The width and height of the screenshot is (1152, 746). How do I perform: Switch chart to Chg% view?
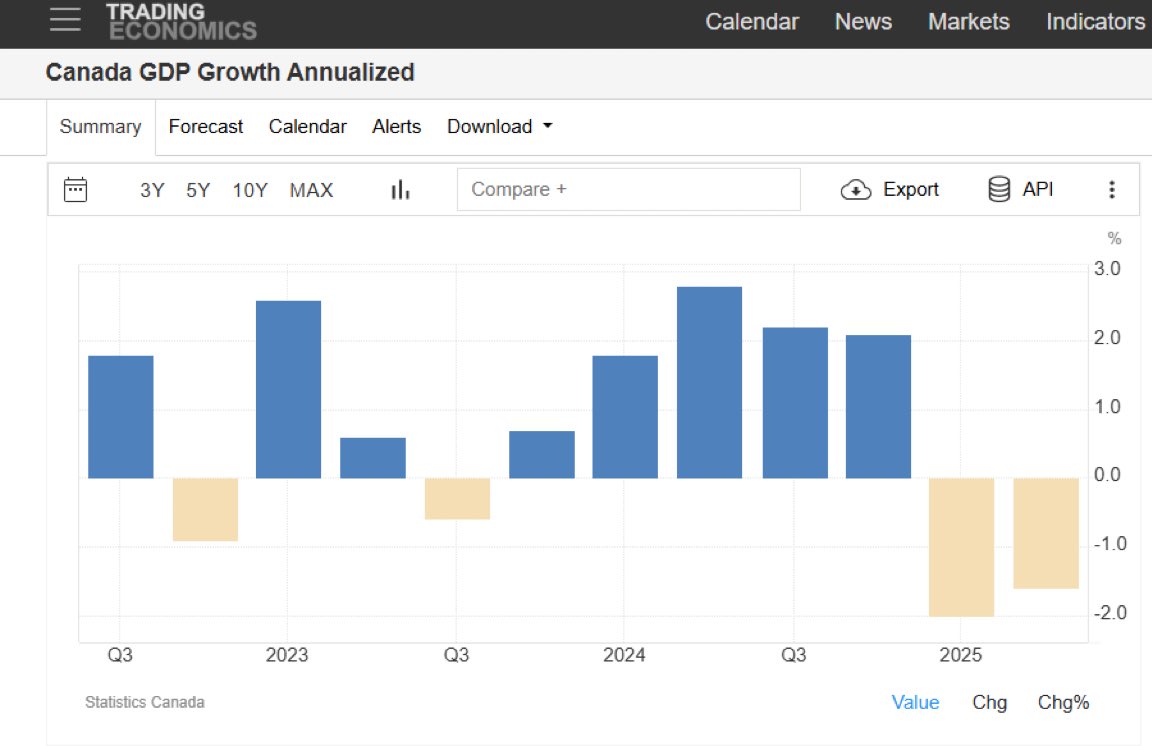click(1063, 703)
